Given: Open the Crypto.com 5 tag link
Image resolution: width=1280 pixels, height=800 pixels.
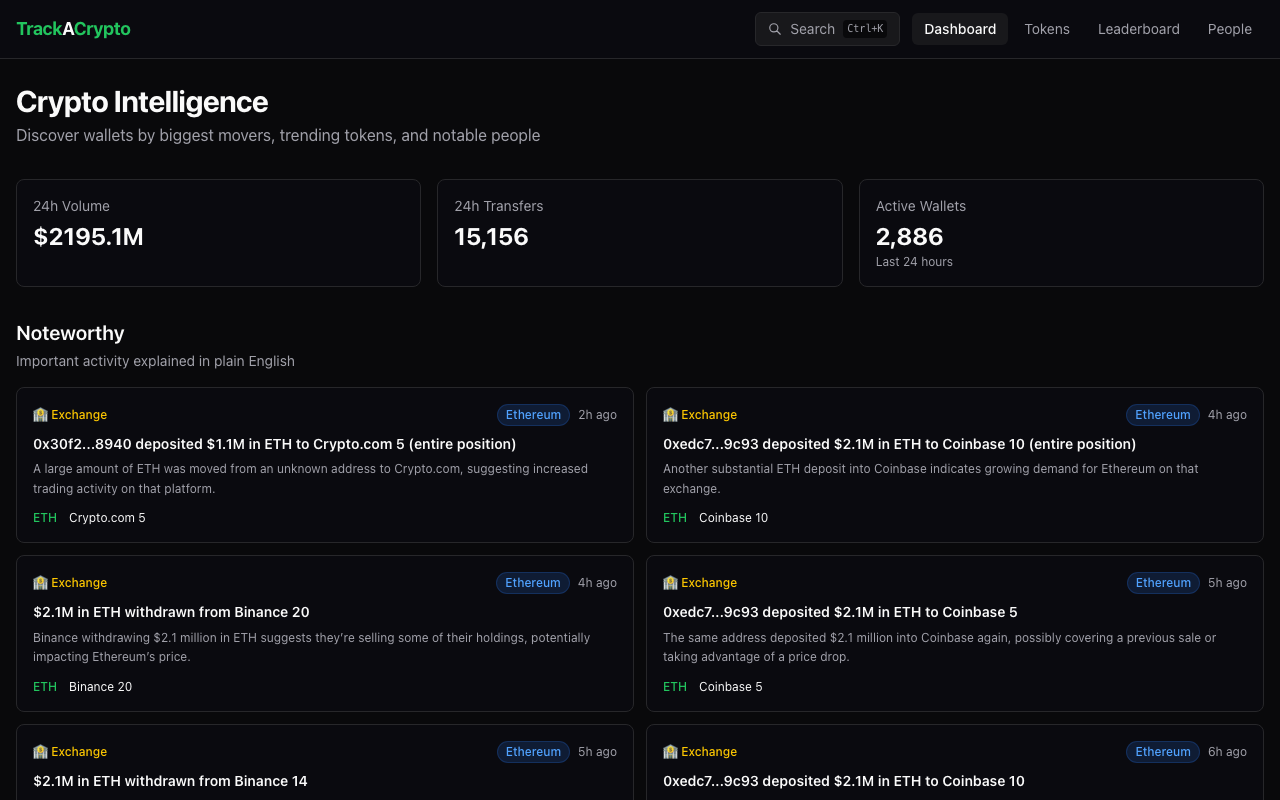Looking at the screenshot, I should 107,518.
